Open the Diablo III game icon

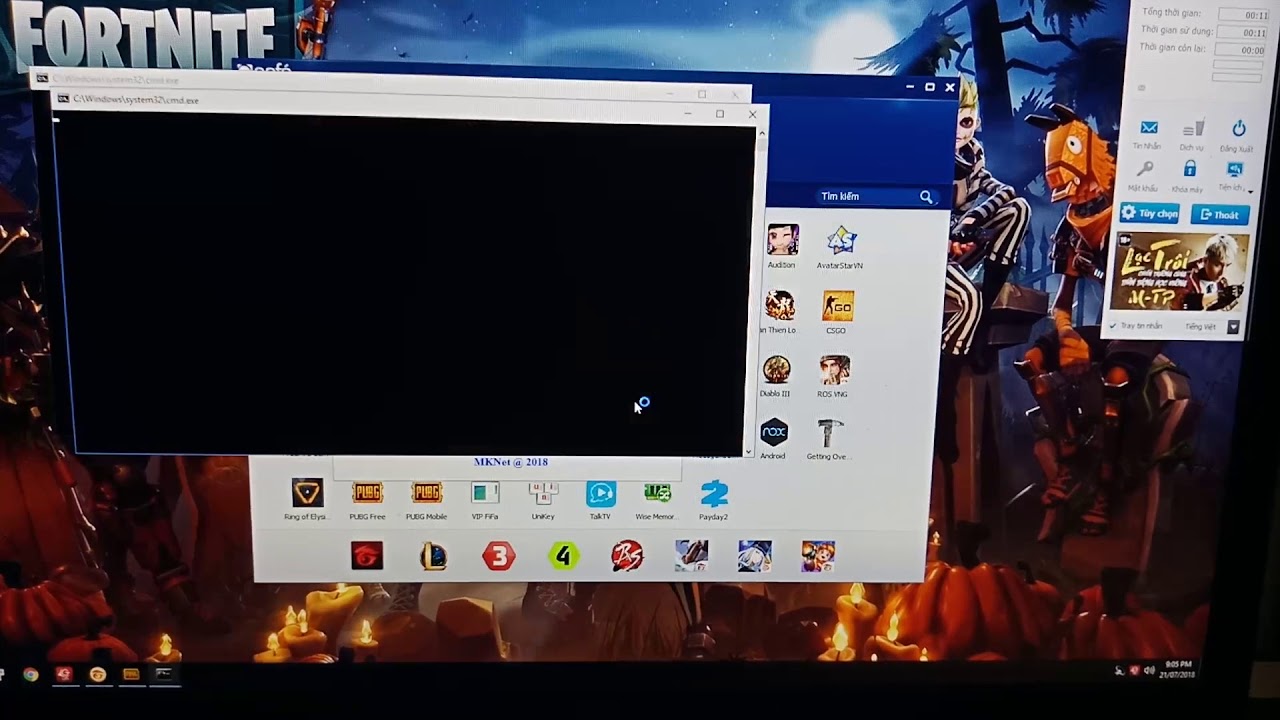[776, 370]
